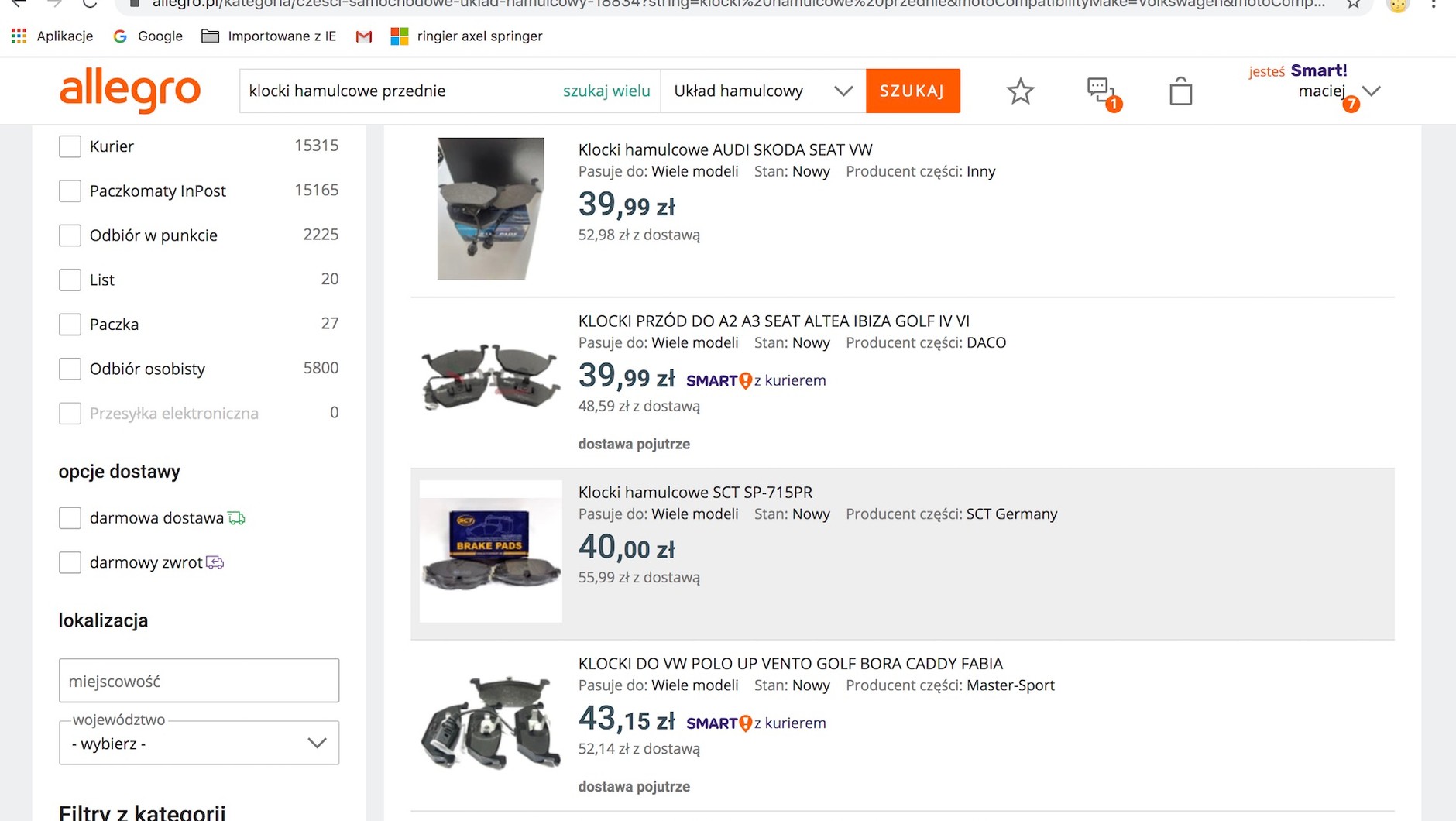Image resolution: width=1456 pixels, height=821 pixels.
Task: Open thumbnail of DACO brake pads listing
Action: click(x=490, y=377)
